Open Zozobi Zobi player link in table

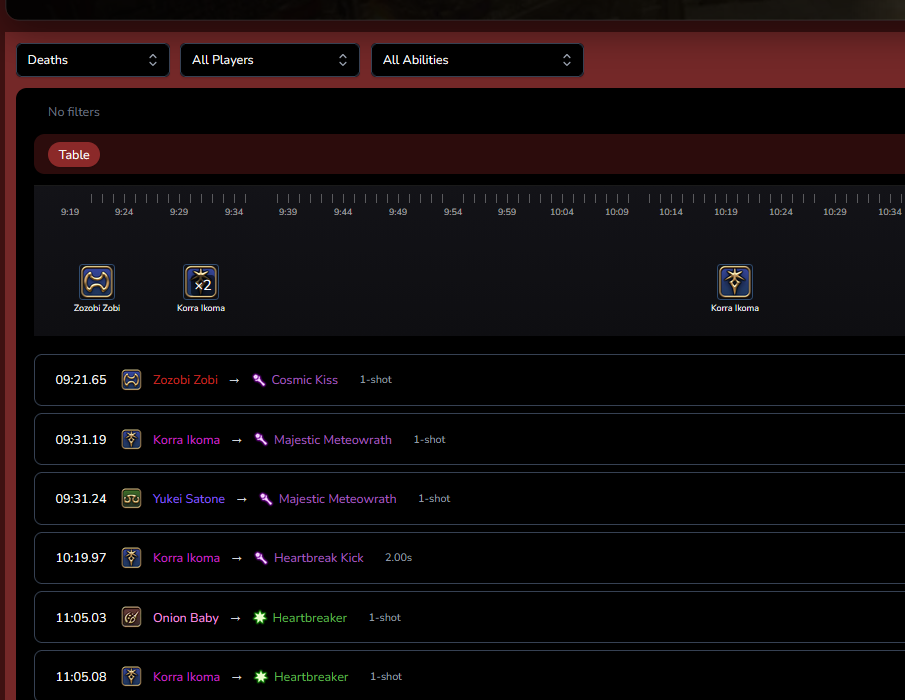tap(185, 380)
